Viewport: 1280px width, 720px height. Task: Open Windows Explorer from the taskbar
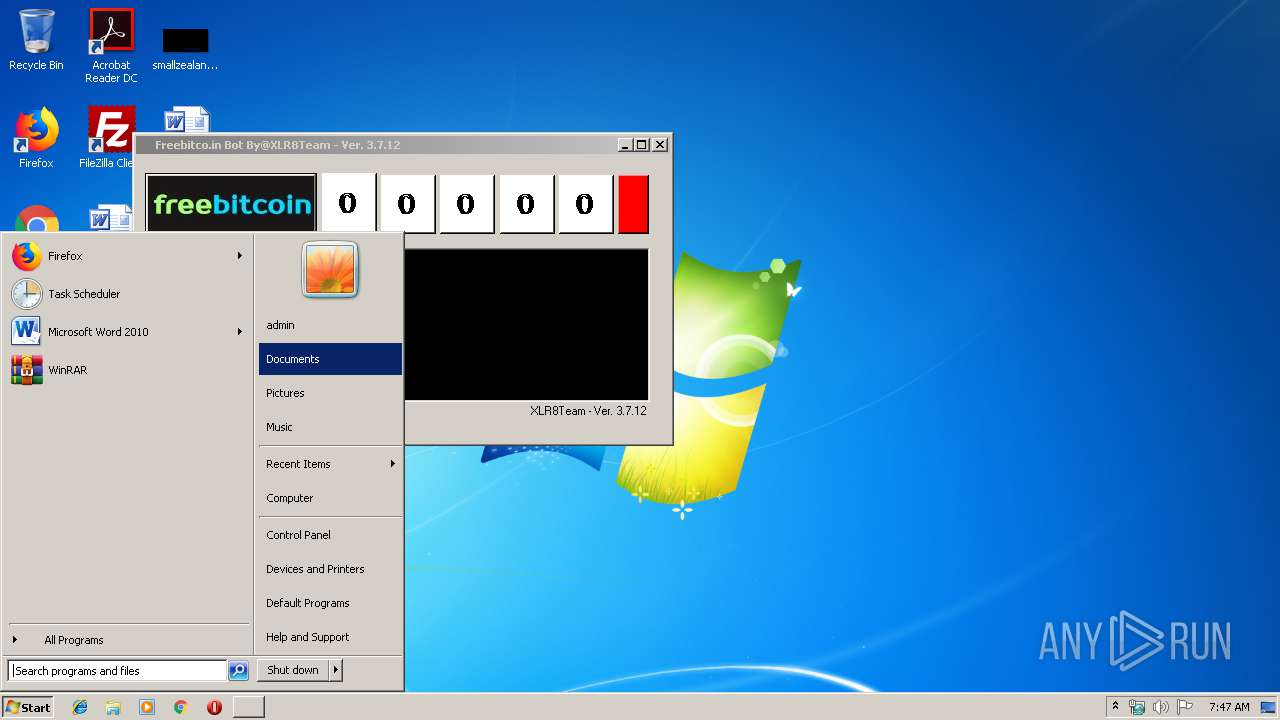(113, 707)
